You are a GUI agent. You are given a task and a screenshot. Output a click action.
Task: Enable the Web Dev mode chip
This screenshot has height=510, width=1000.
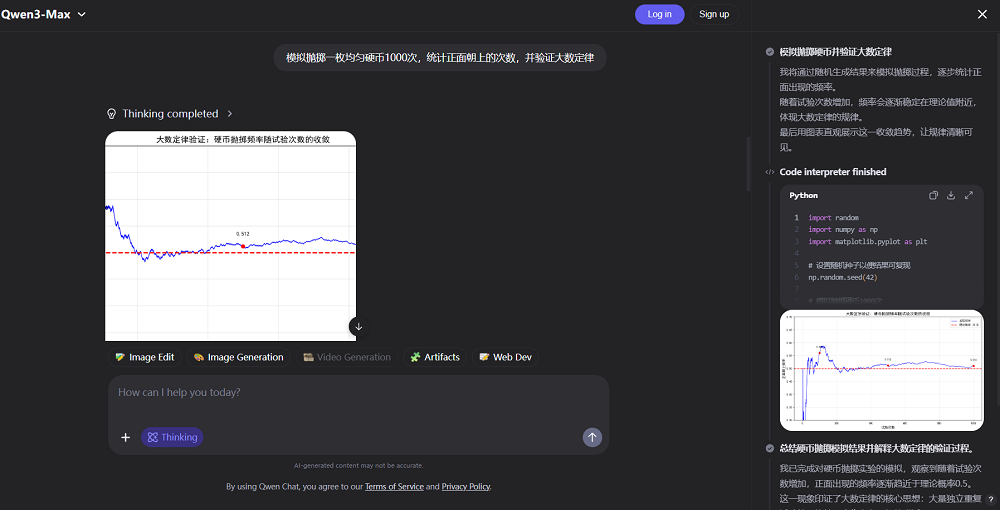pyautogui.click(x=505, y=357)
